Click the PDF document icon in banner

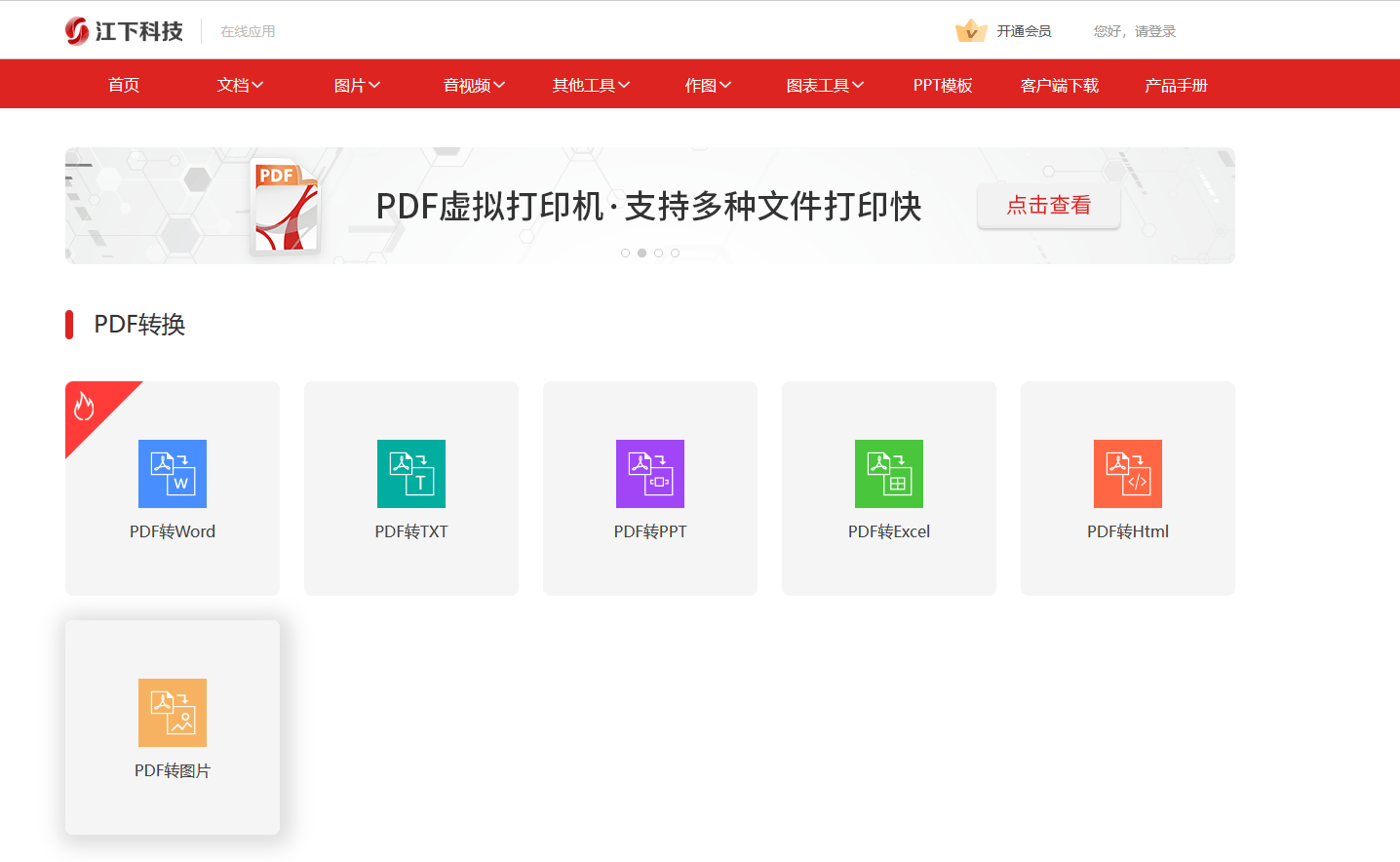285,206
